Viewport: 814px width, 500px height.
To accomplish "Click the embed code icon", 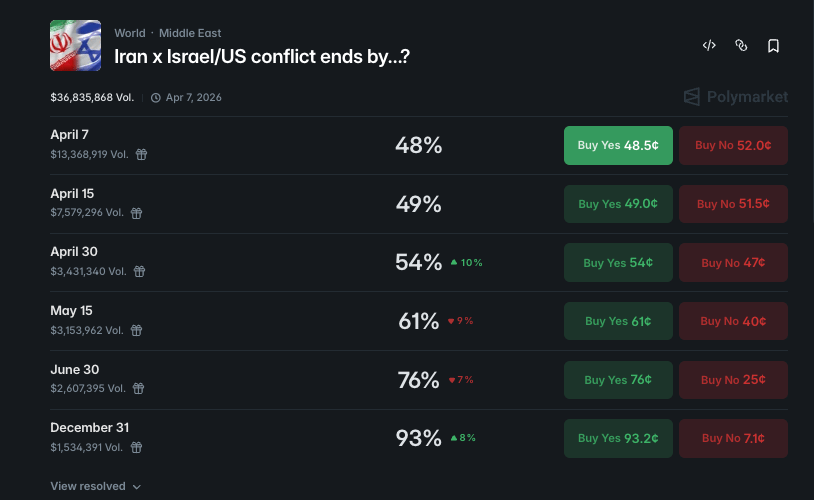I will pos(709,46).
